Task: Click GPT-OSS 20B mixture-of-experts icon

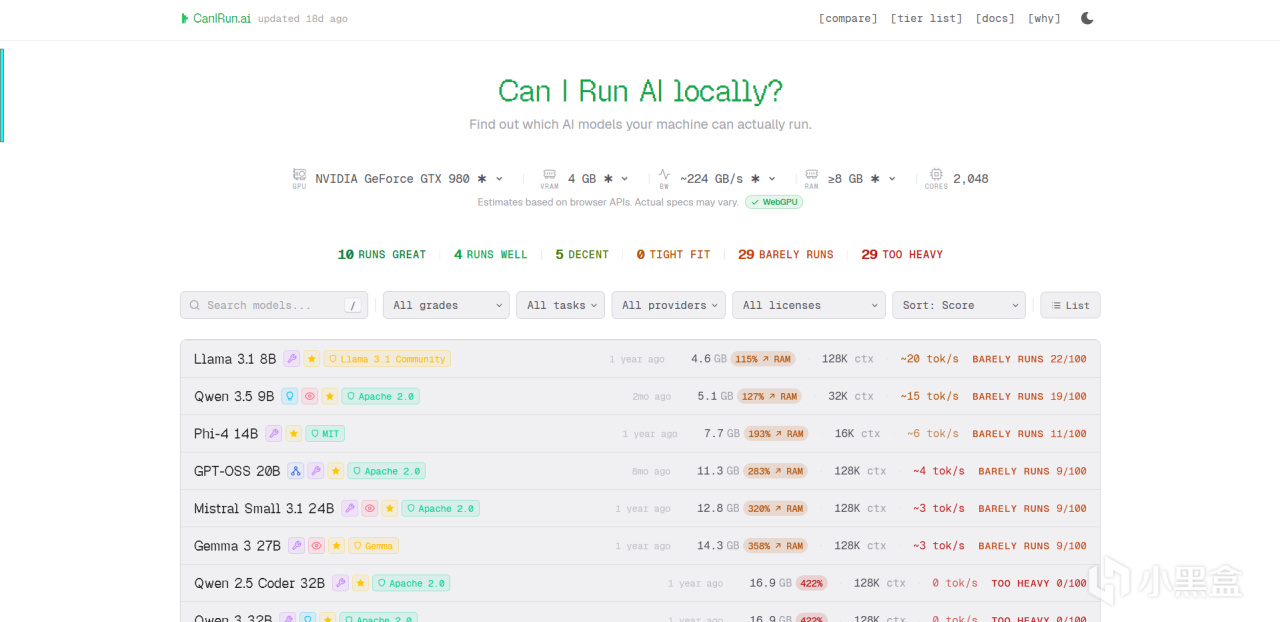Action: tap(295, 471)
